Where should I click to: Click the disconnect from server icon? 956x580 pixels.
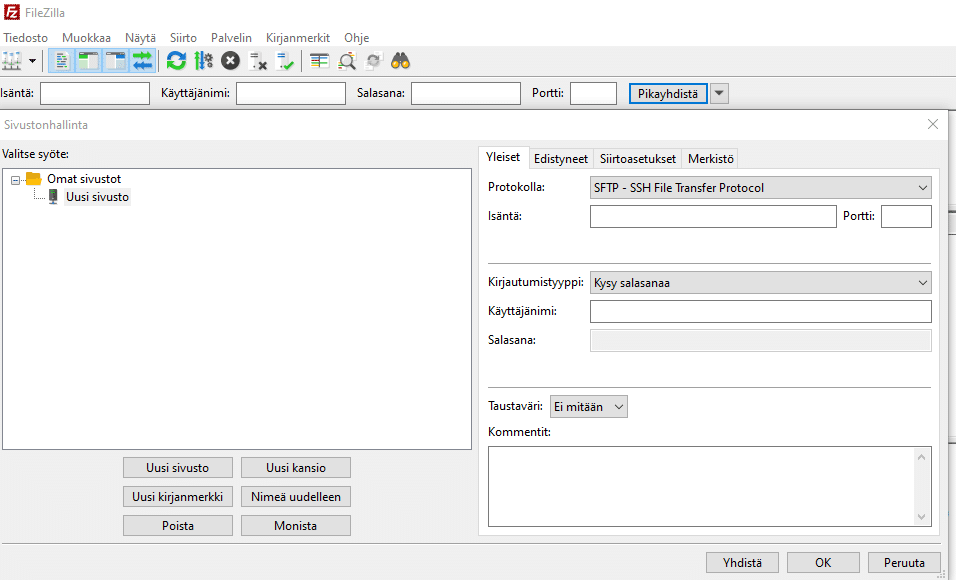[x=258, y=61]
